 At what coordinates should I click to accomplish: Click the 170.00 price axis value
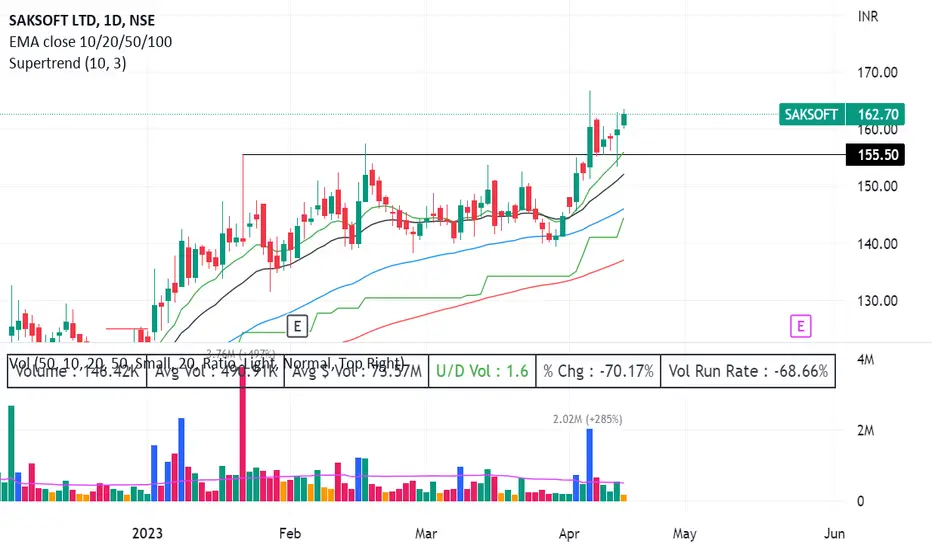pos(877,73)
